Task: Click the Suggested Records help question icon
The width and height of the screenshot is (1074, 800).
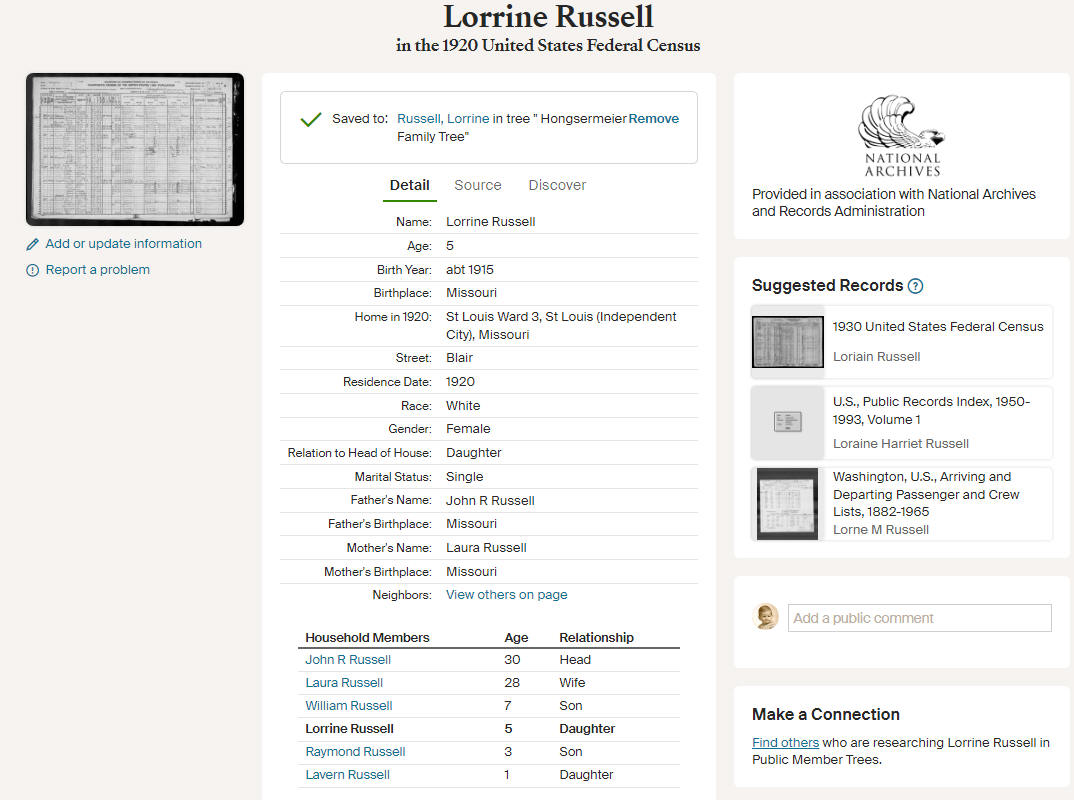Action: 915,286
